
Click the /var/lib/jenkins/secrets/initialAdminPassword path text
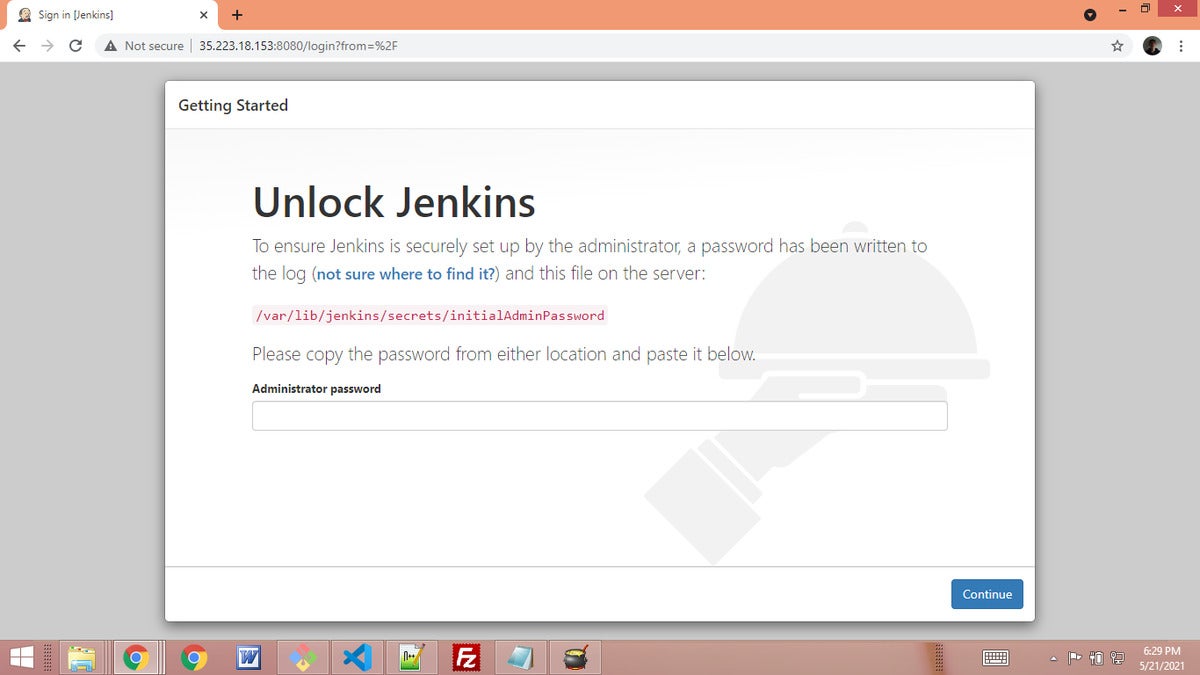click(x=430, y=315)
